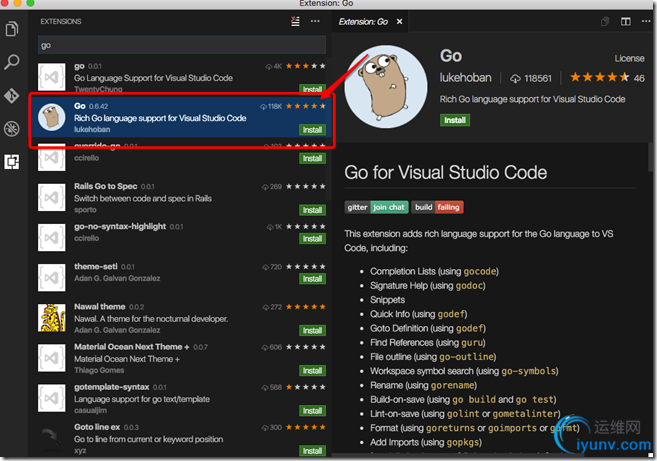This screenshot has height=461, width=657.
Task: Select Rails Go to Spec in results
Action: pyautogui.click(x=182, y=197)
